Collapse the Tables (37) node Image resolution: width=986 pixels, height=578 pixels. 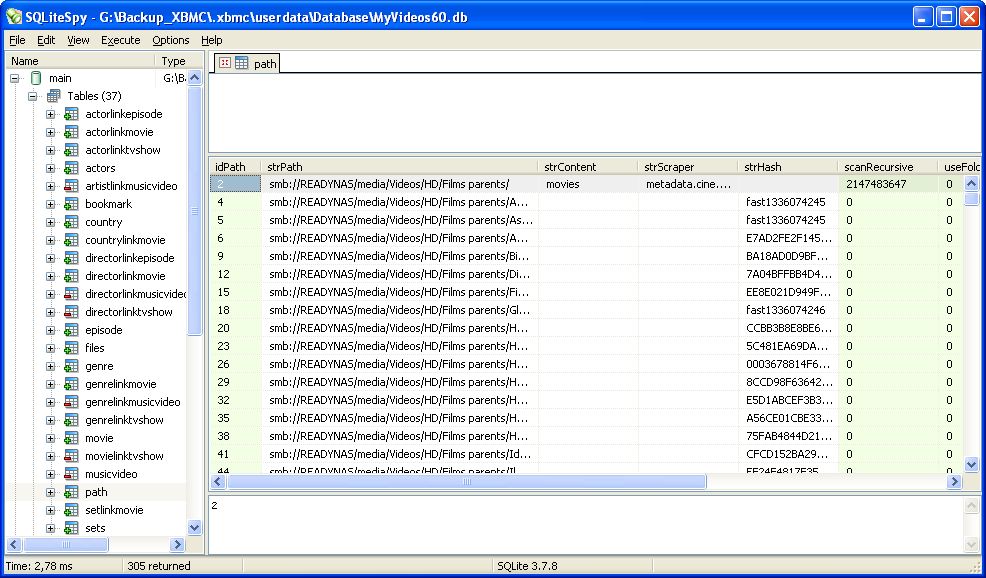(x=33, y=97)
